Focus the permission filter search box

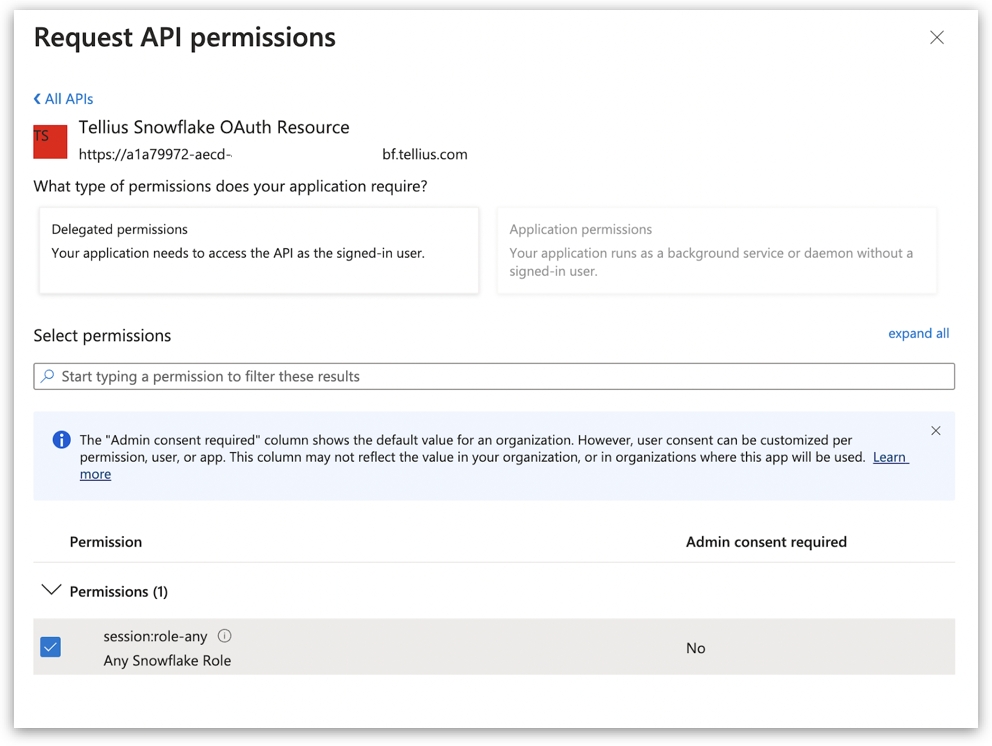[500, 377]
